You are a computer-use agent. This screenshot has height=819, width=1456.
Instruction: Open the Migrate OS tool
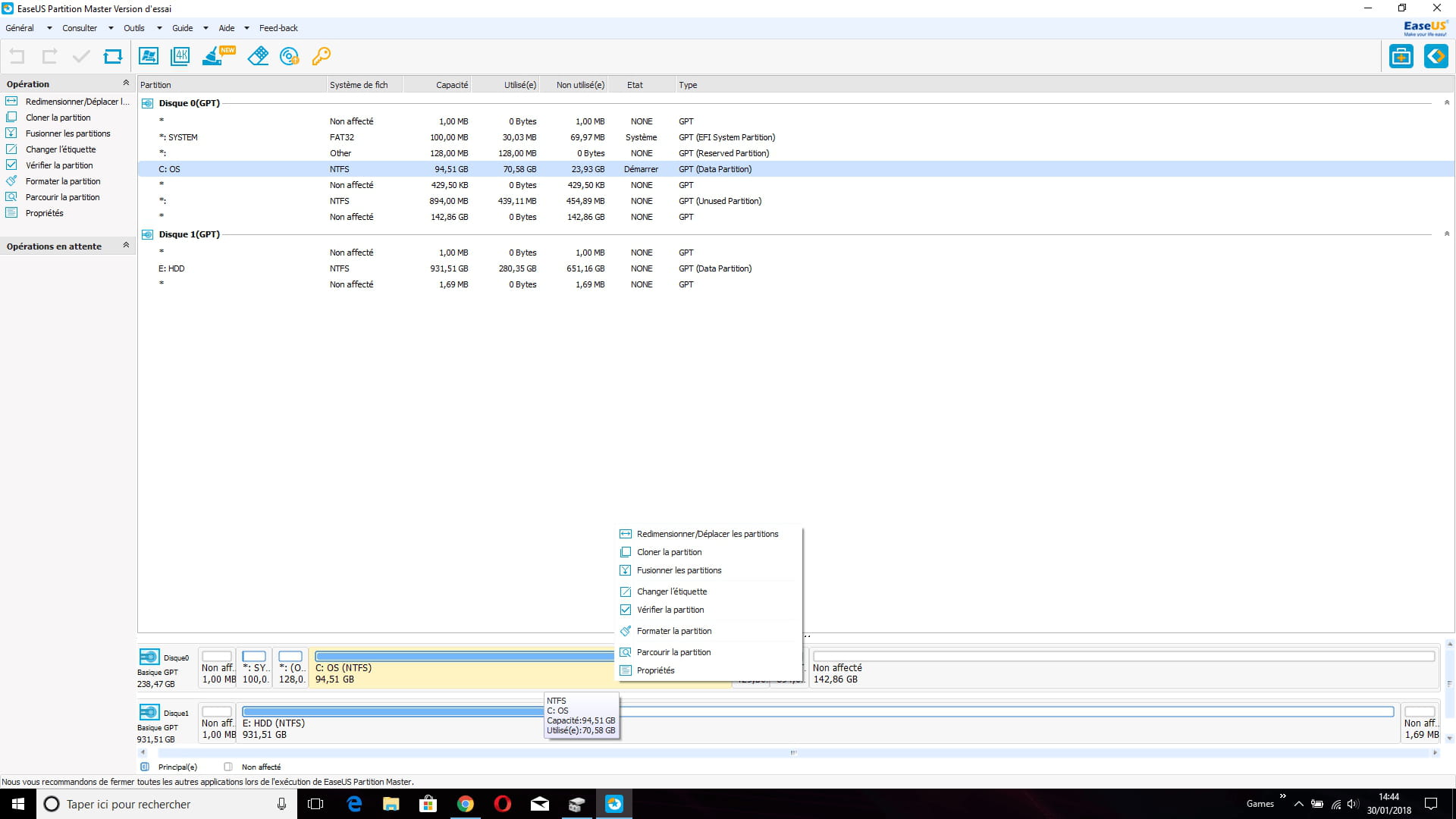click(x=149, y=56)
